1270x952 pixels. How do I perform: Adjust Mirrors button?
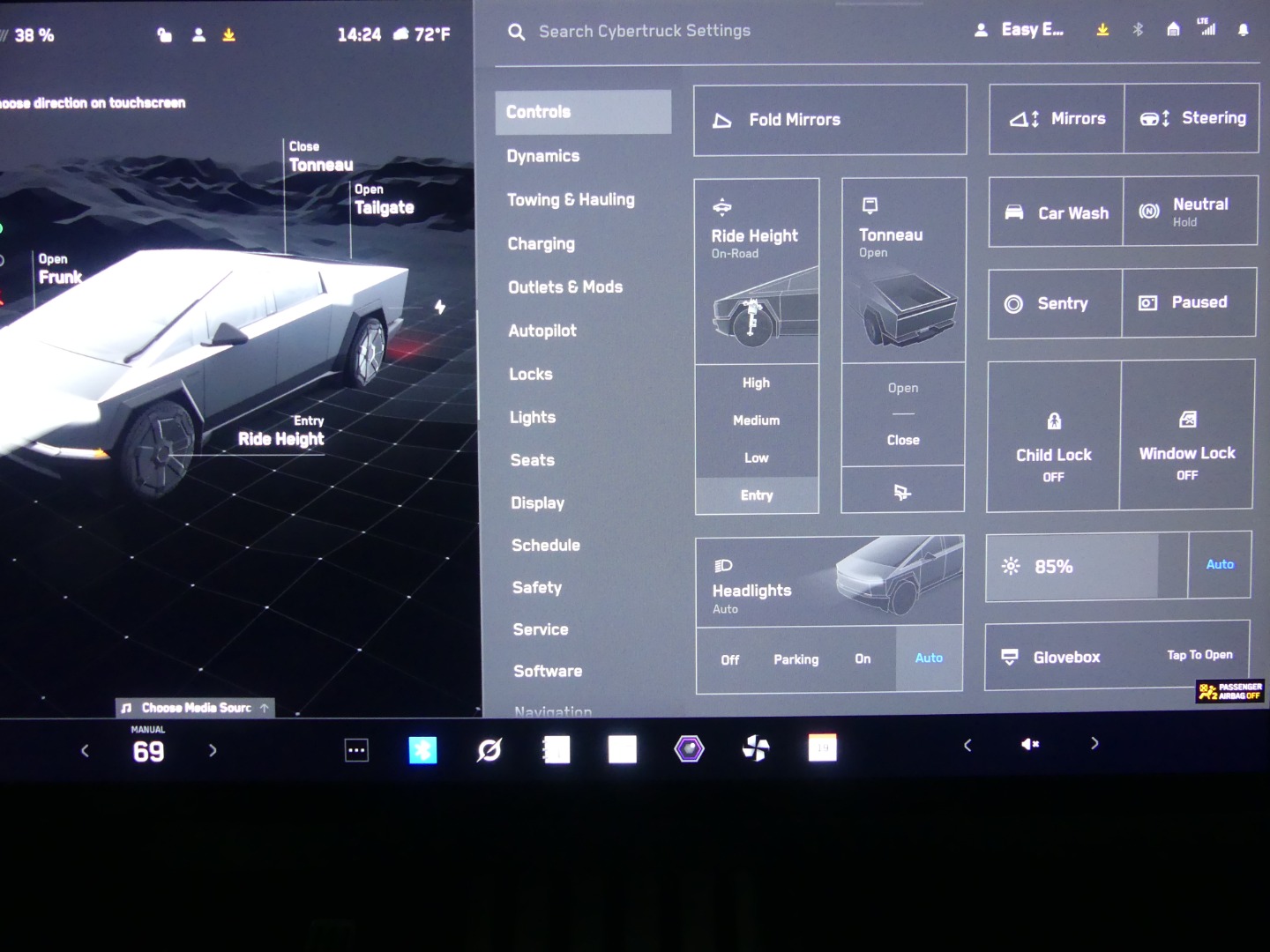pyautogui.click(x=1057, y=119)
